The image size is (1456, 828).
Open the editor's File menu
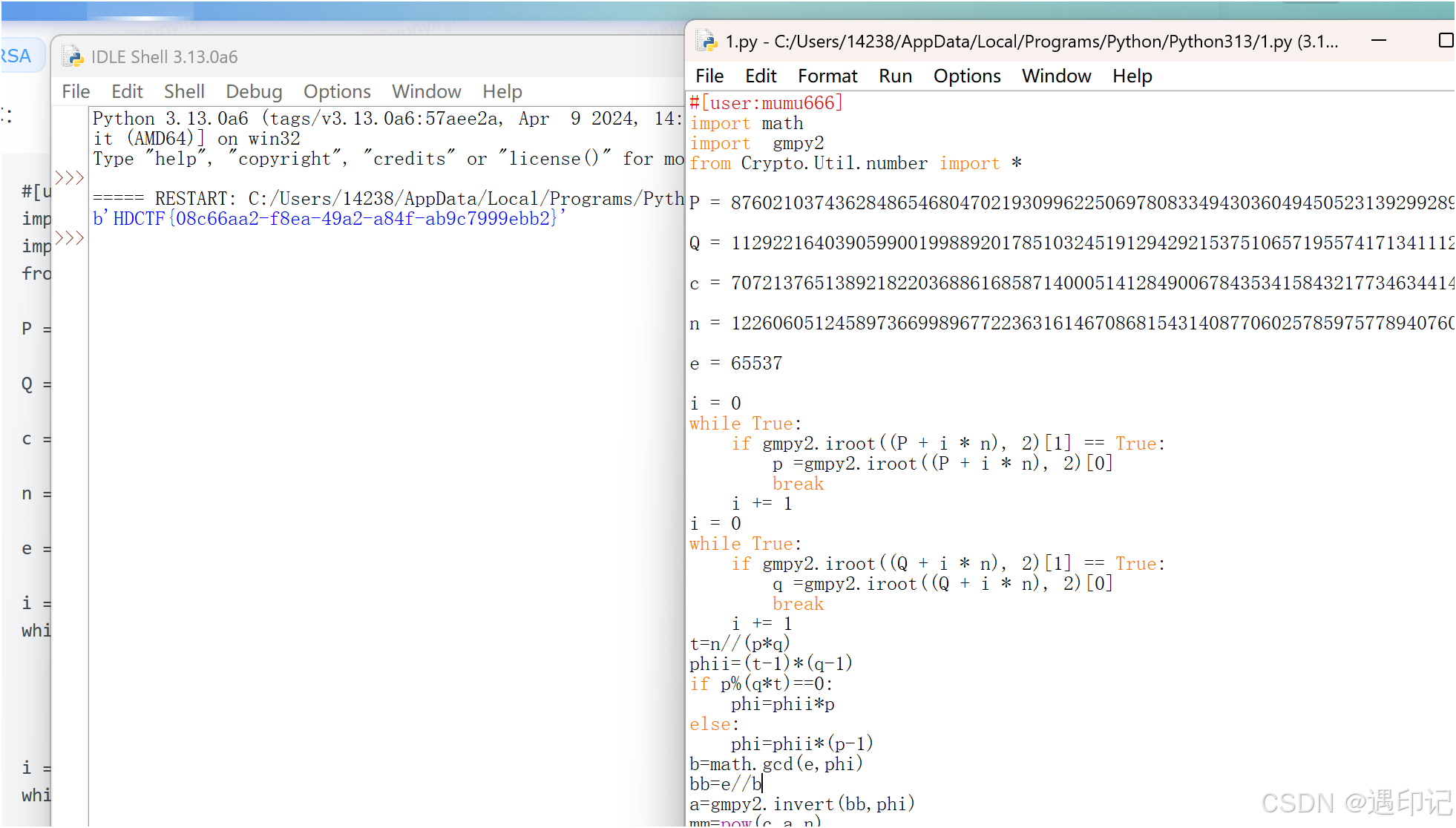pyautogui.click(x=709, y=76)
